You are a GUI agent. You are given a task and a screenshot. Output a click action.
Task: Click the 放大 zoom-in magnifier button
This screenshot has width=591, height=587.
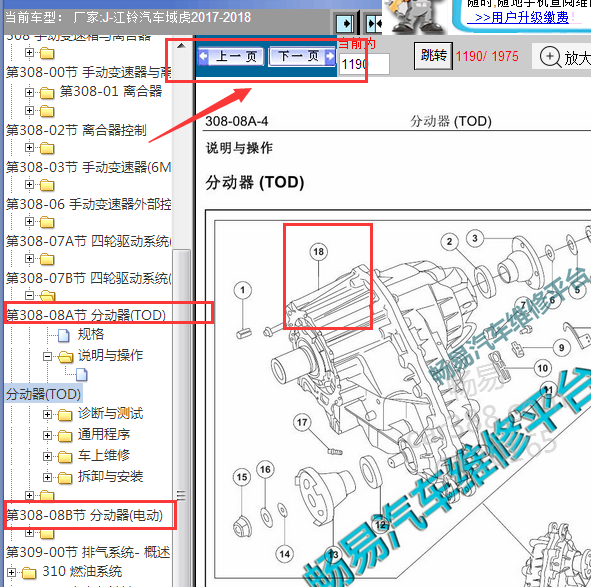[563, 57]
